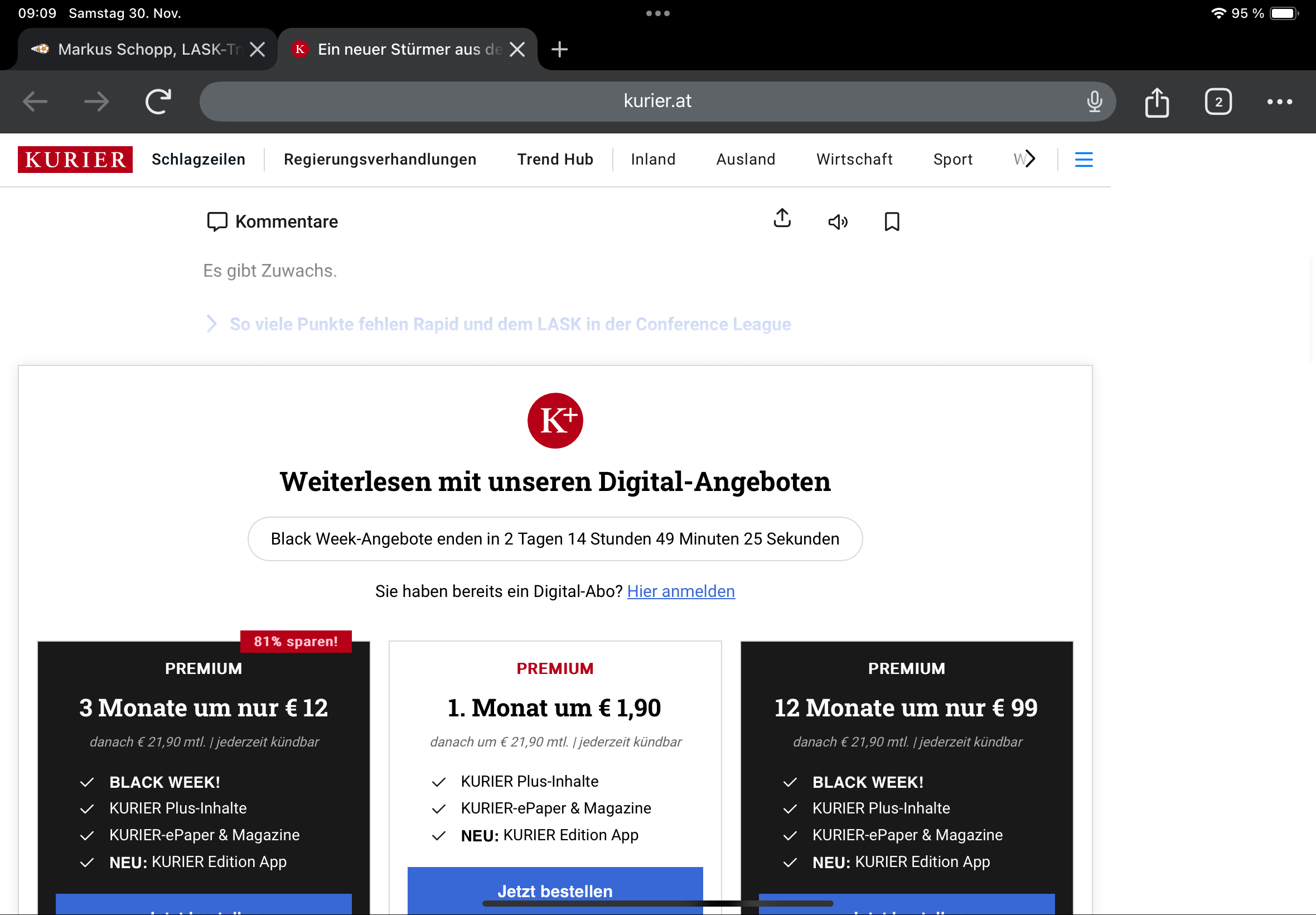Focus the kurier.at address bar
This screenshot has width=1316, height=915.
click(x=657, y=102)
